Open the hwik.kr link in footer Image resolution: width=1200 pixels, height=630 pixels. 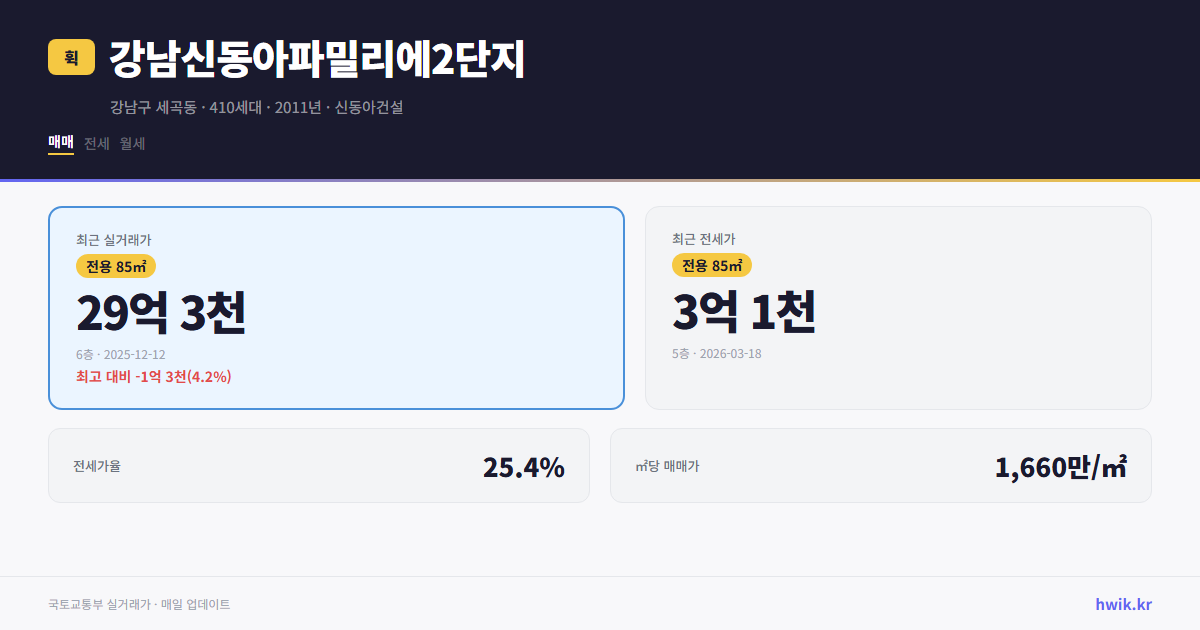click(1124, 603)
